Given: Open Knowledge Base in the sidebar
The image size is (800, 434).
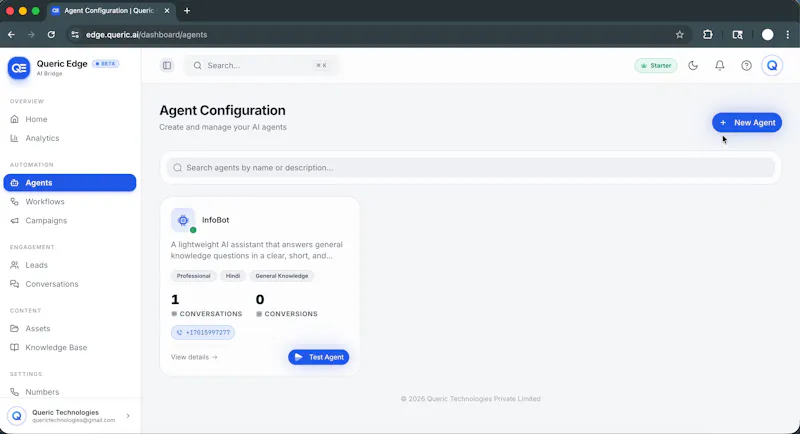Looking at the screenshot, I should point(70,347).
